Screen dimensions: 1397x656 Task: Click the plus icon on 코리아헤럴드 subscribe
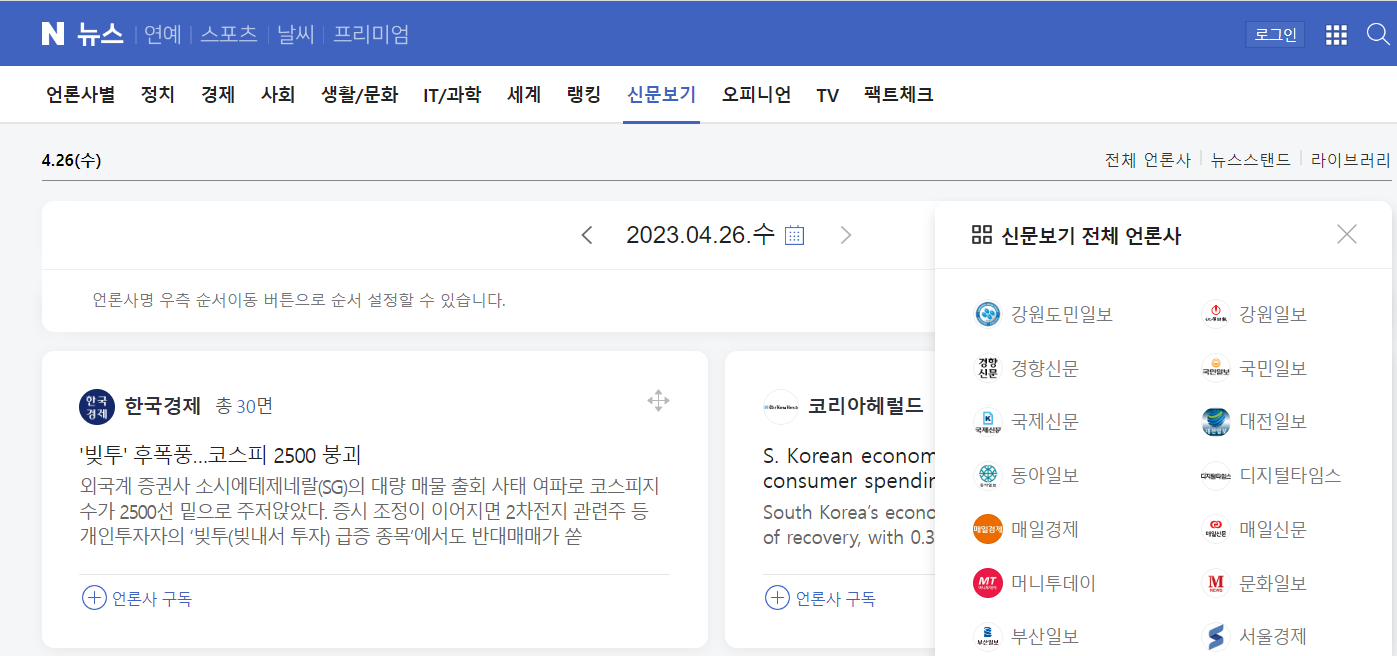point(777,598)
